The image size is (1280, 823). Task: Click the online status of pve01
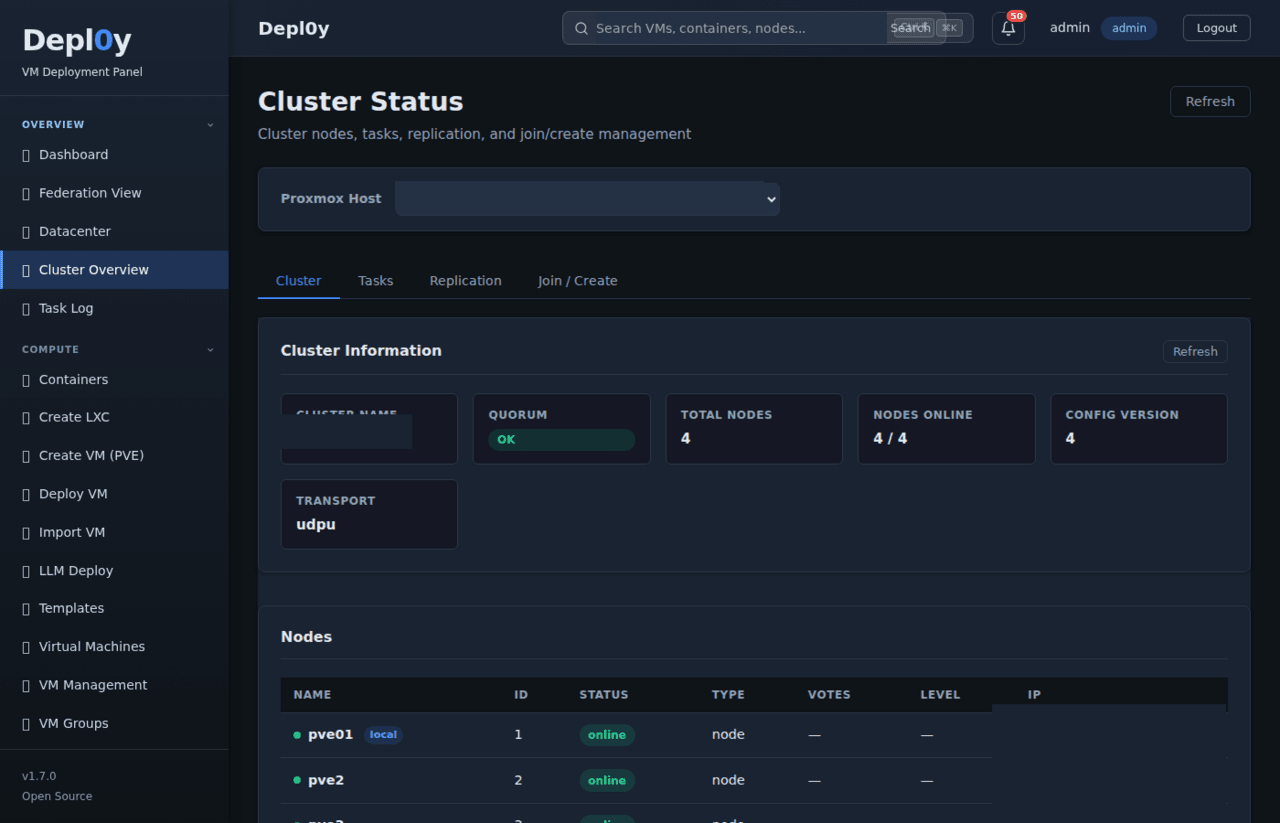(607, 735)
